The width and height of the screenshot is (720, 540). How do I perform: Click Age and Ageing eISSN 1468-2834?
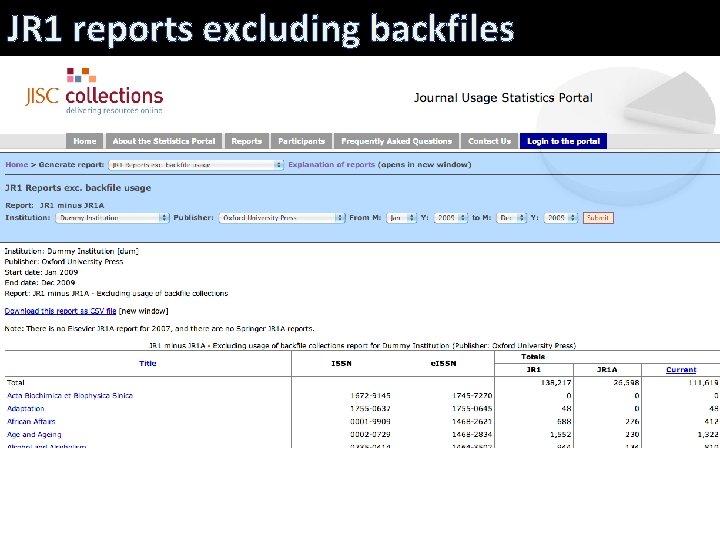pos(472,434)
